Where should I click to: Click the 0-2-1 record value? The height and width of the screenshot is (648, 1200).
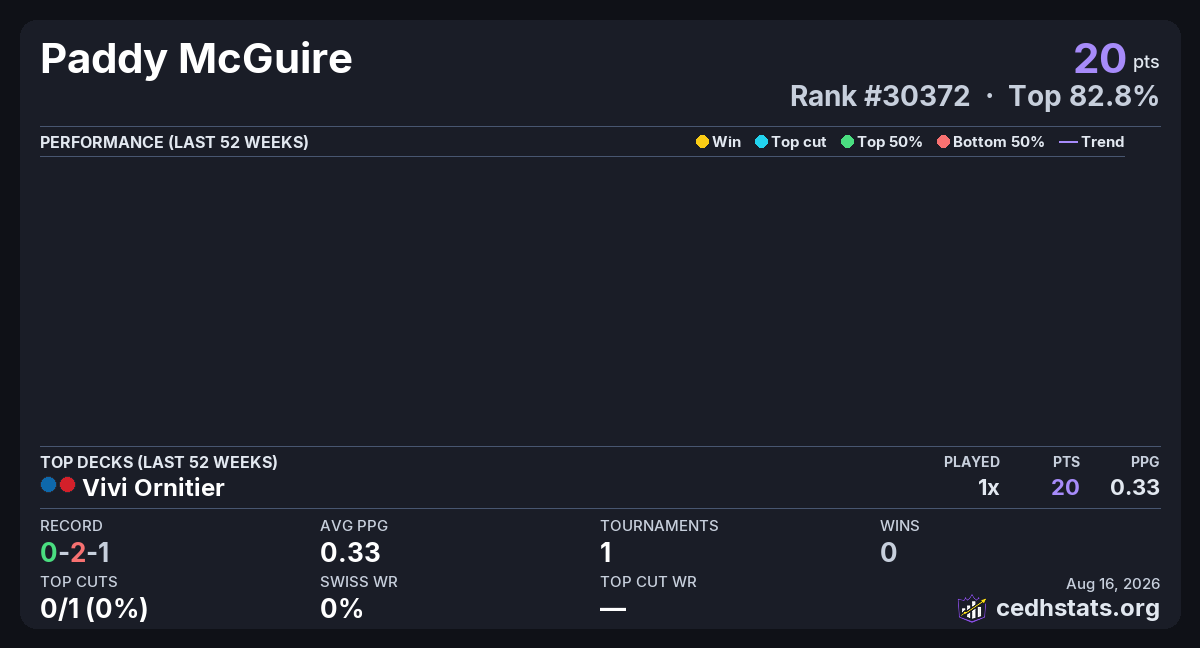(x=75, y=552)
